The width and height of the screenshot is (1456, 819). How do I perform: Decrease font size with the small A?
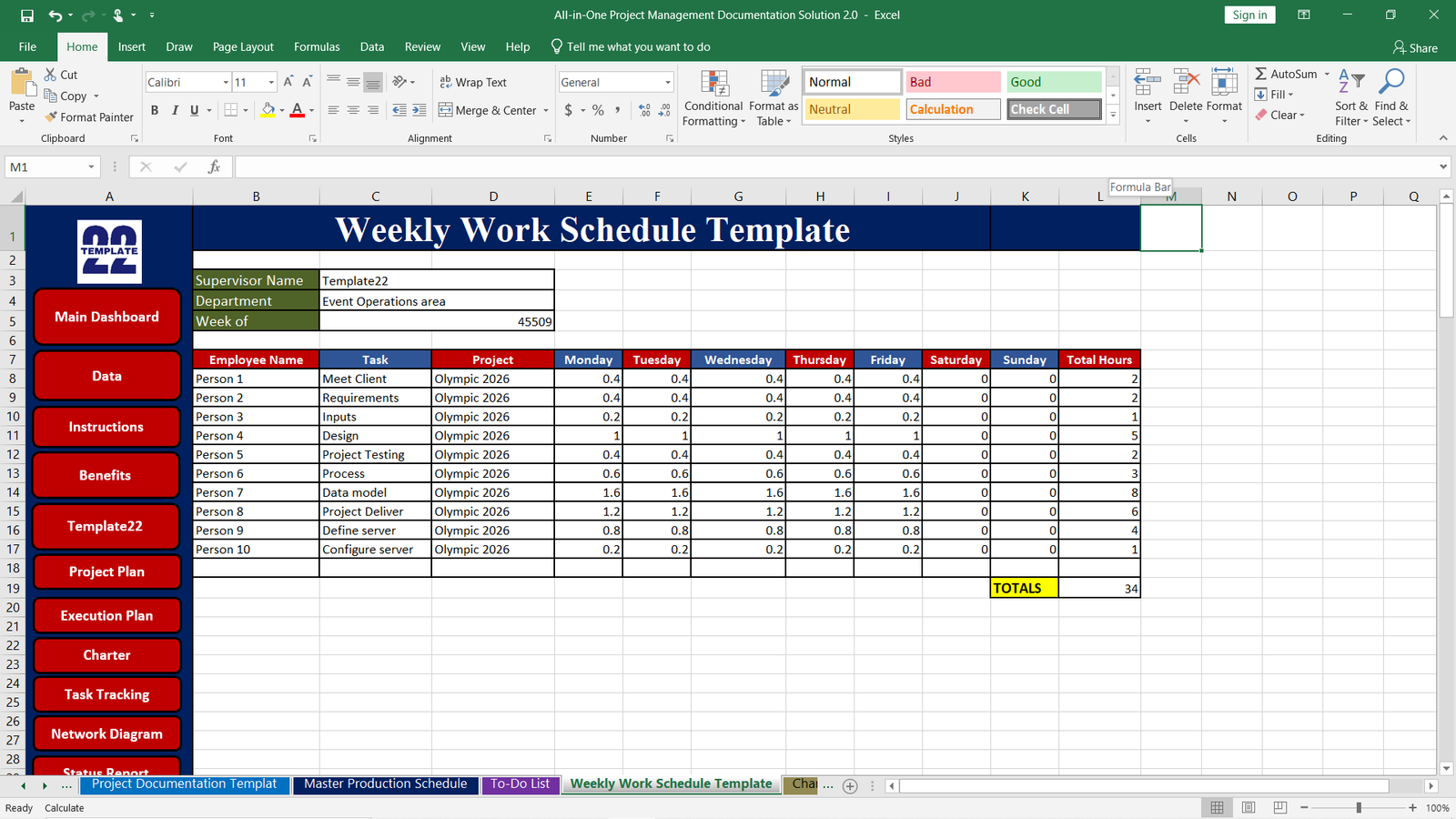pos(307,82)
